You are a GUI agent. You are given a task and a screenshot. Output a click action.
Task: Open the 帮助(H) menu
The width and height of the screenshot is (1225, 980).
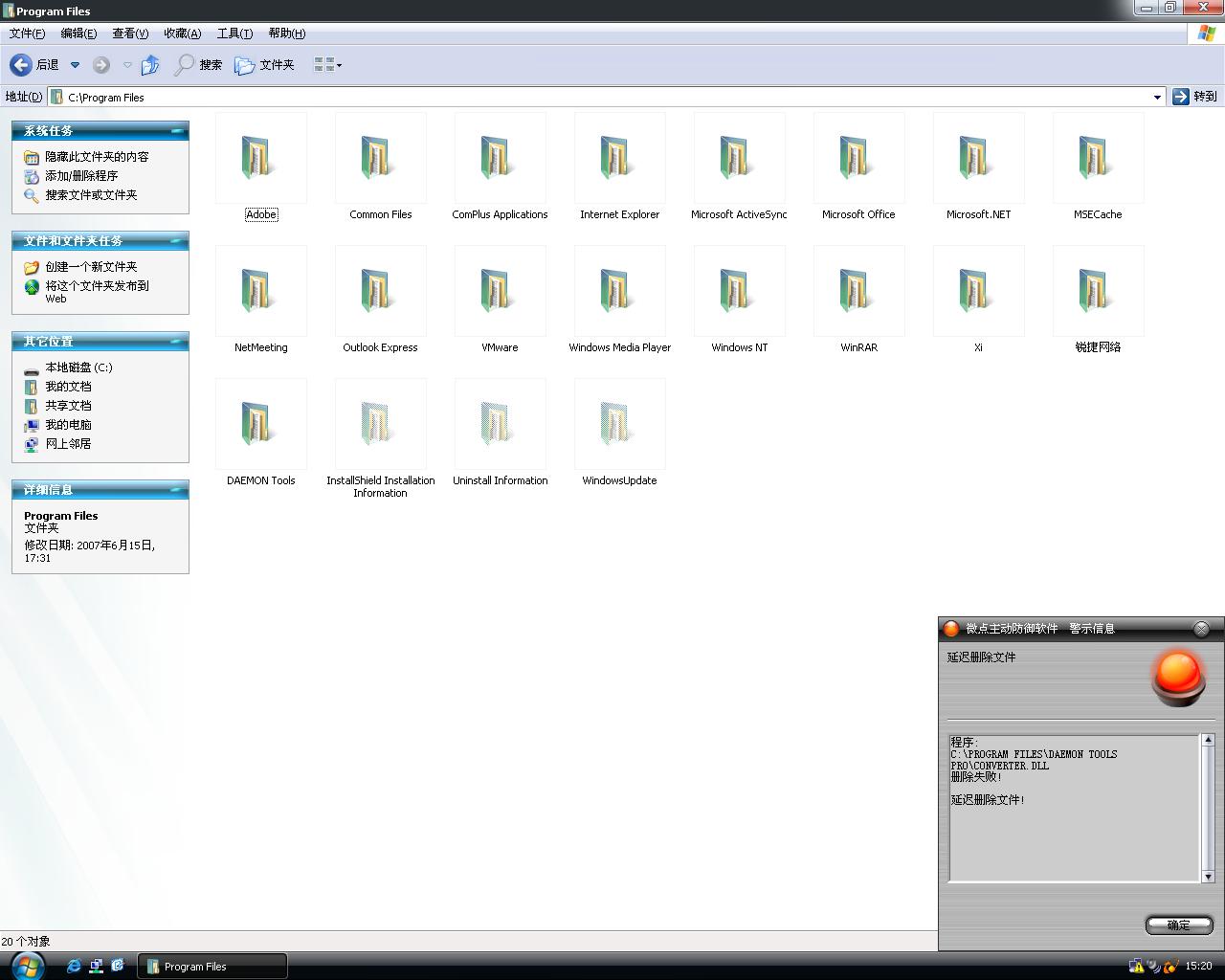[x=286, y=33]
